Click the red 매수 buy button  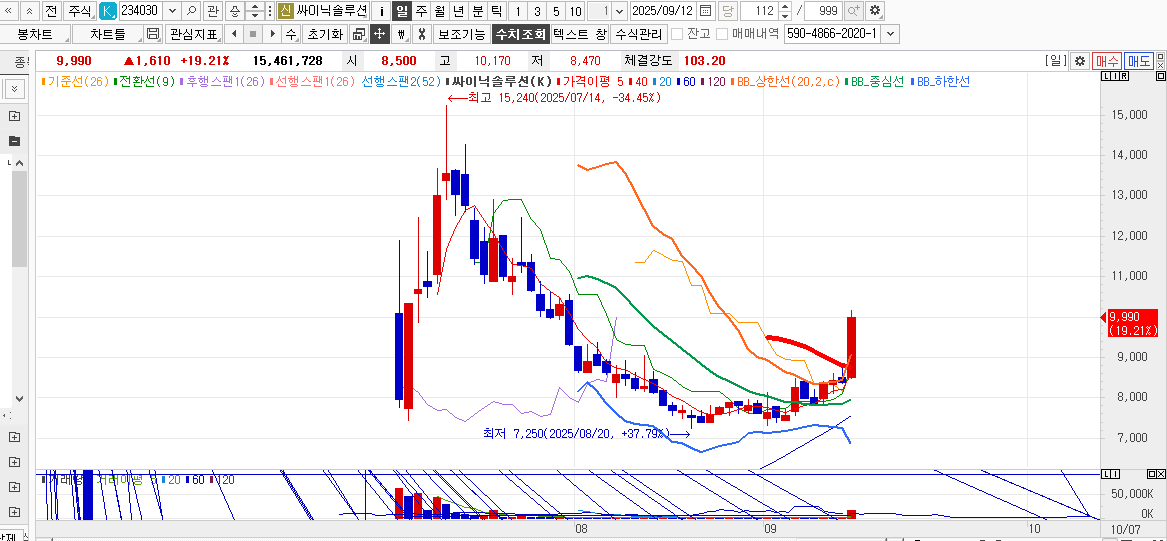(x=1107, y=61)
